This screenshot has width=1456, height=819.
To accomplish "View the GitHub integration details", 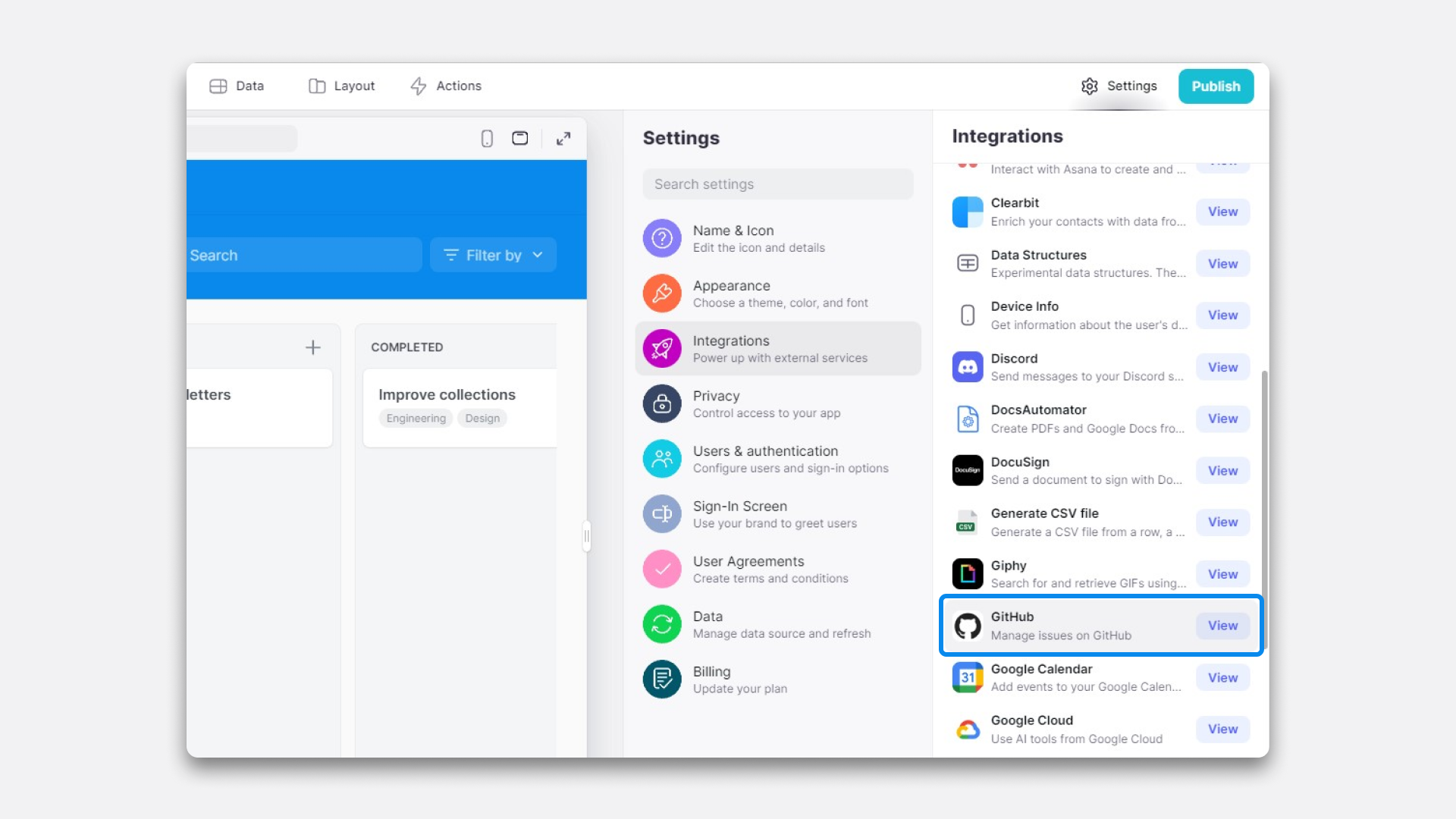I will [1222, 626].
